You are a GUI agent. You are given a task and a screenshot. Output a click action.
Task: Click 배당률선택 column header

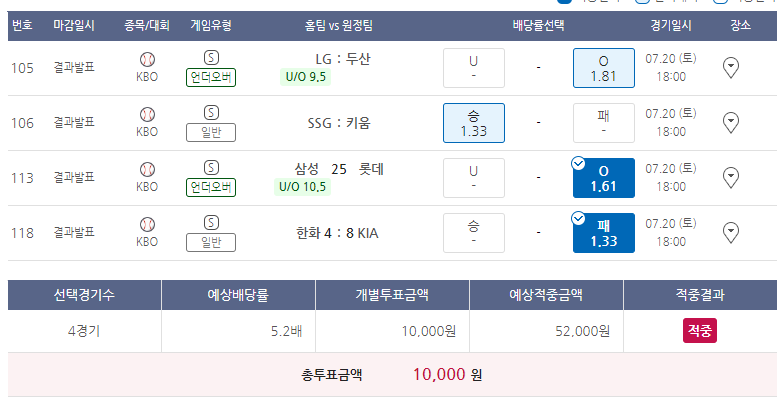coord(539,25)
